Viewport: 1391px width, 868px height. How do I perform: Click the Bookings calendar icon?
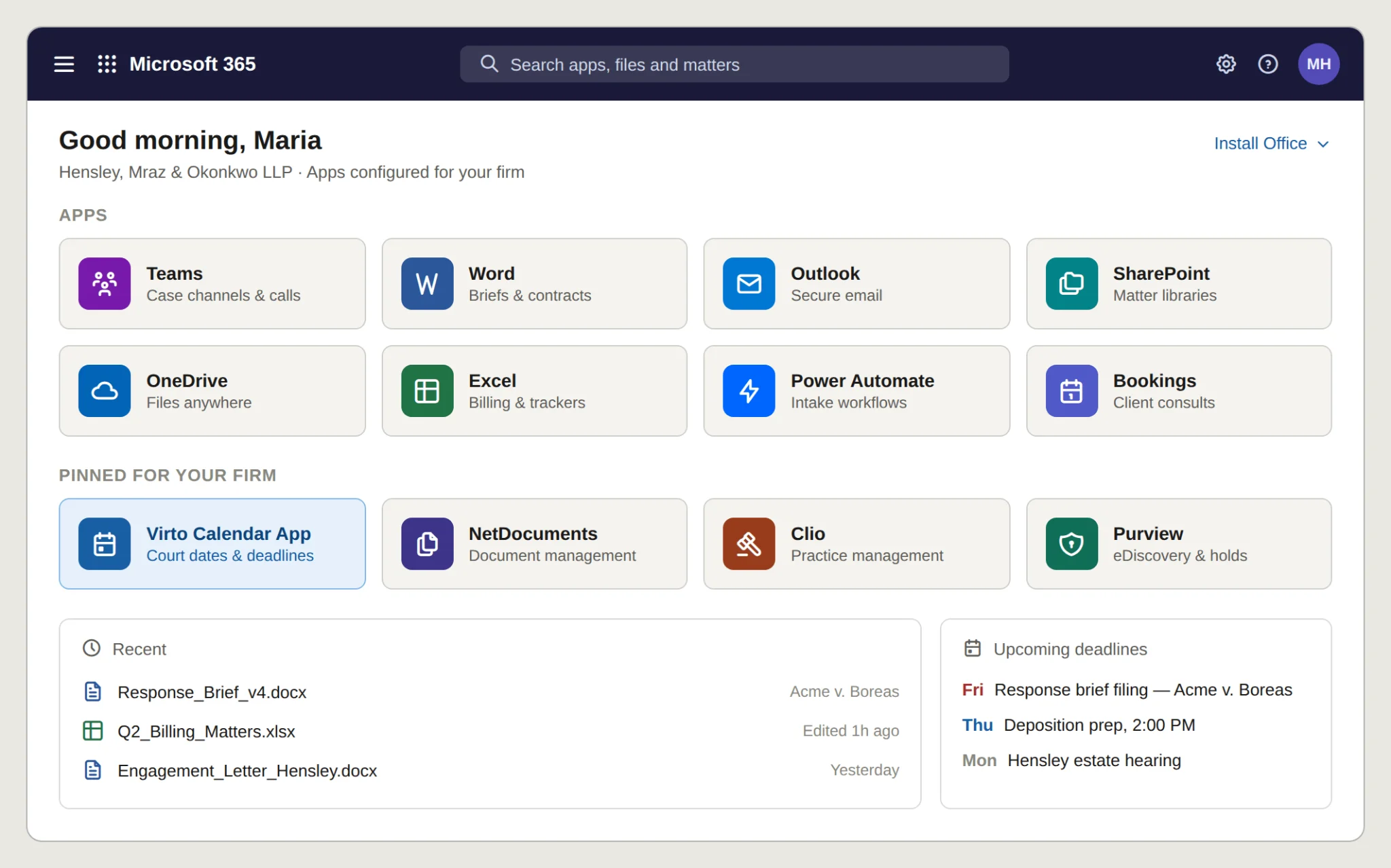click(x=1072, y=391)
